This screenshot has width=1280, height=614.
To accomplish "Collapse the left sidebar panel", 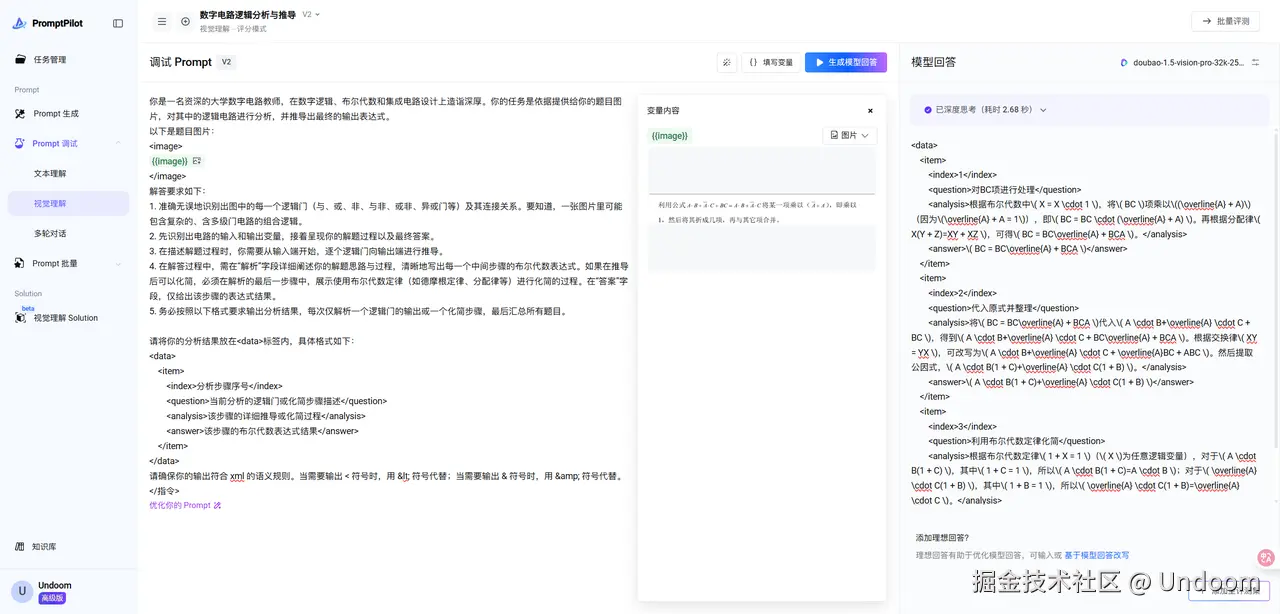I will coord(118,23).
